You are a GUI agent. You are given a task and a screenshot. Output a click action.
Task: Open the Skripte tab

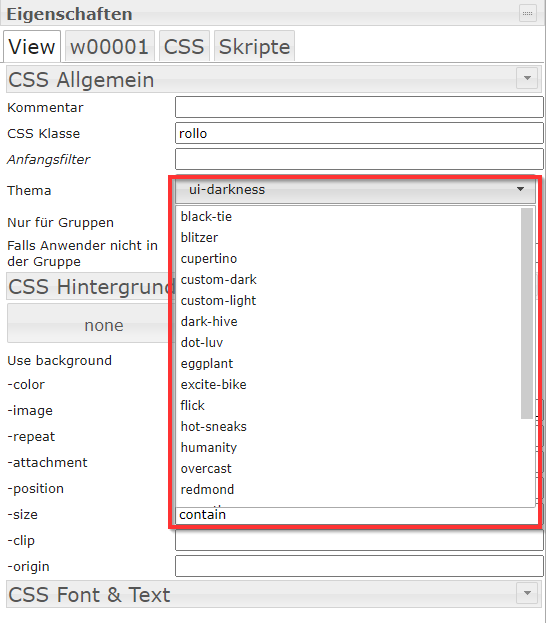pos(254,46)
